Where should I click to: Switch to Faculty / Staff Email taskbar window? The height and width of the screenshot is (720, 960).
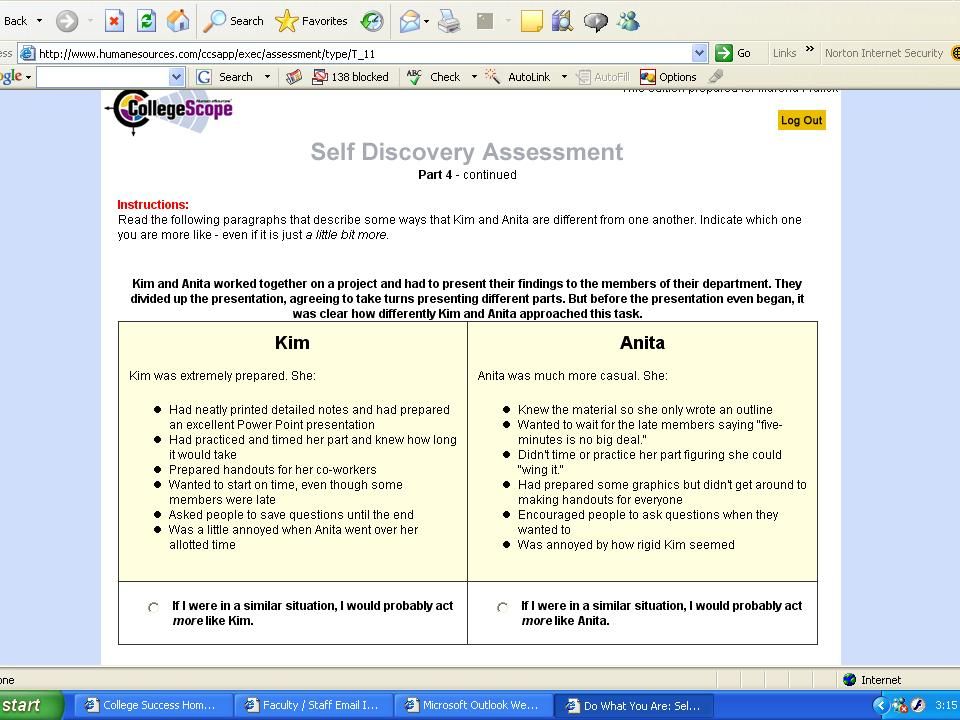(312, 705)
